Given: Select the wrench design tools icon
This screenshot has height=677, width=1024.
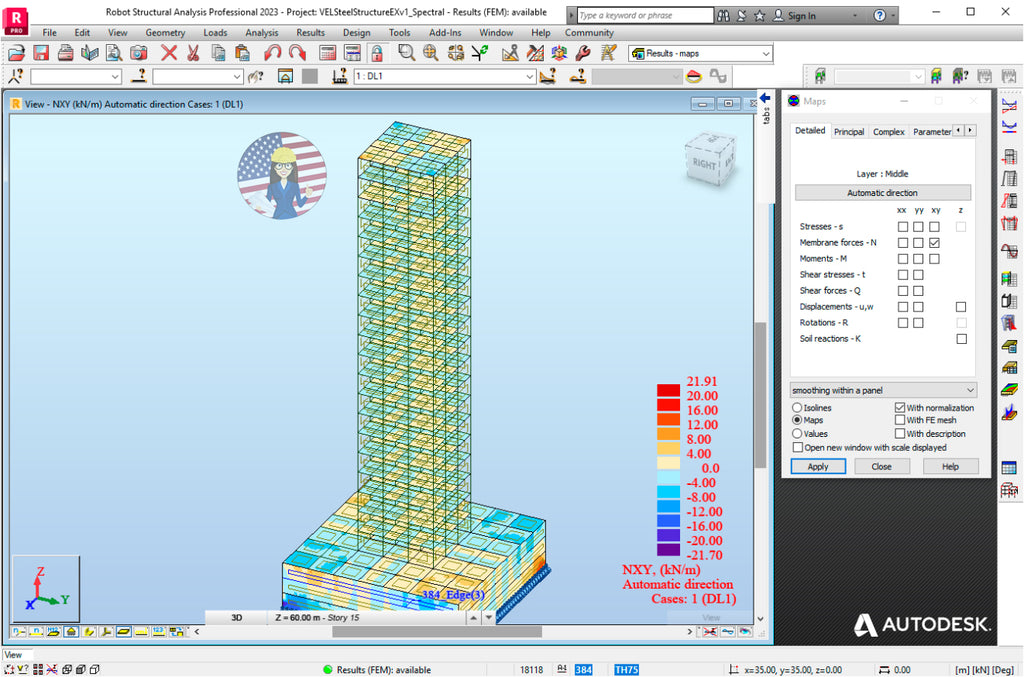Looking at the screenshot, I should 581,52.
